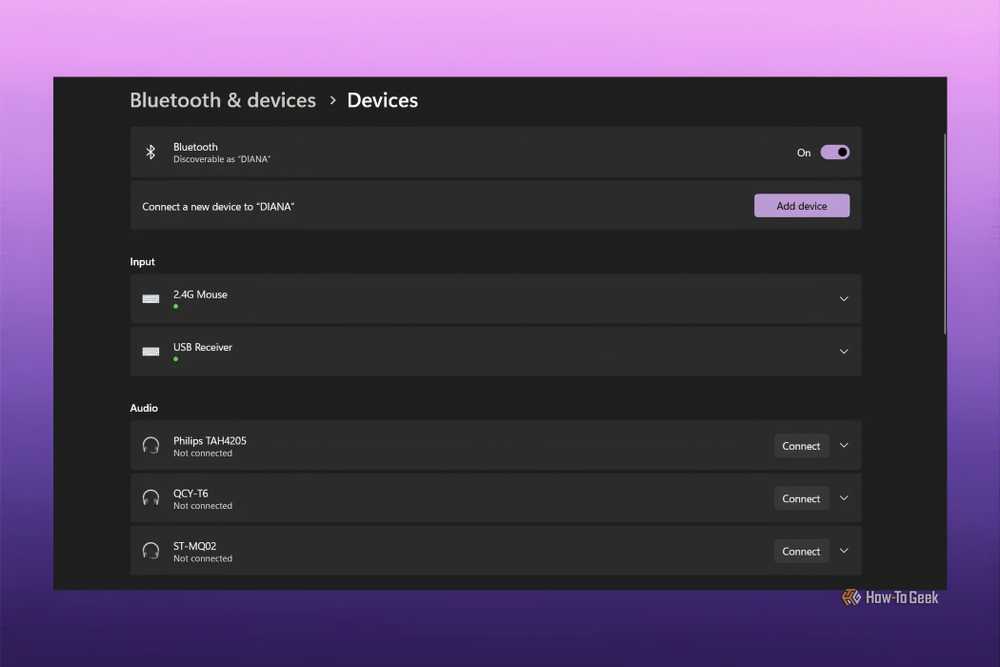
Task: Click the Bluetooth row label
Action: coord(195,147)
